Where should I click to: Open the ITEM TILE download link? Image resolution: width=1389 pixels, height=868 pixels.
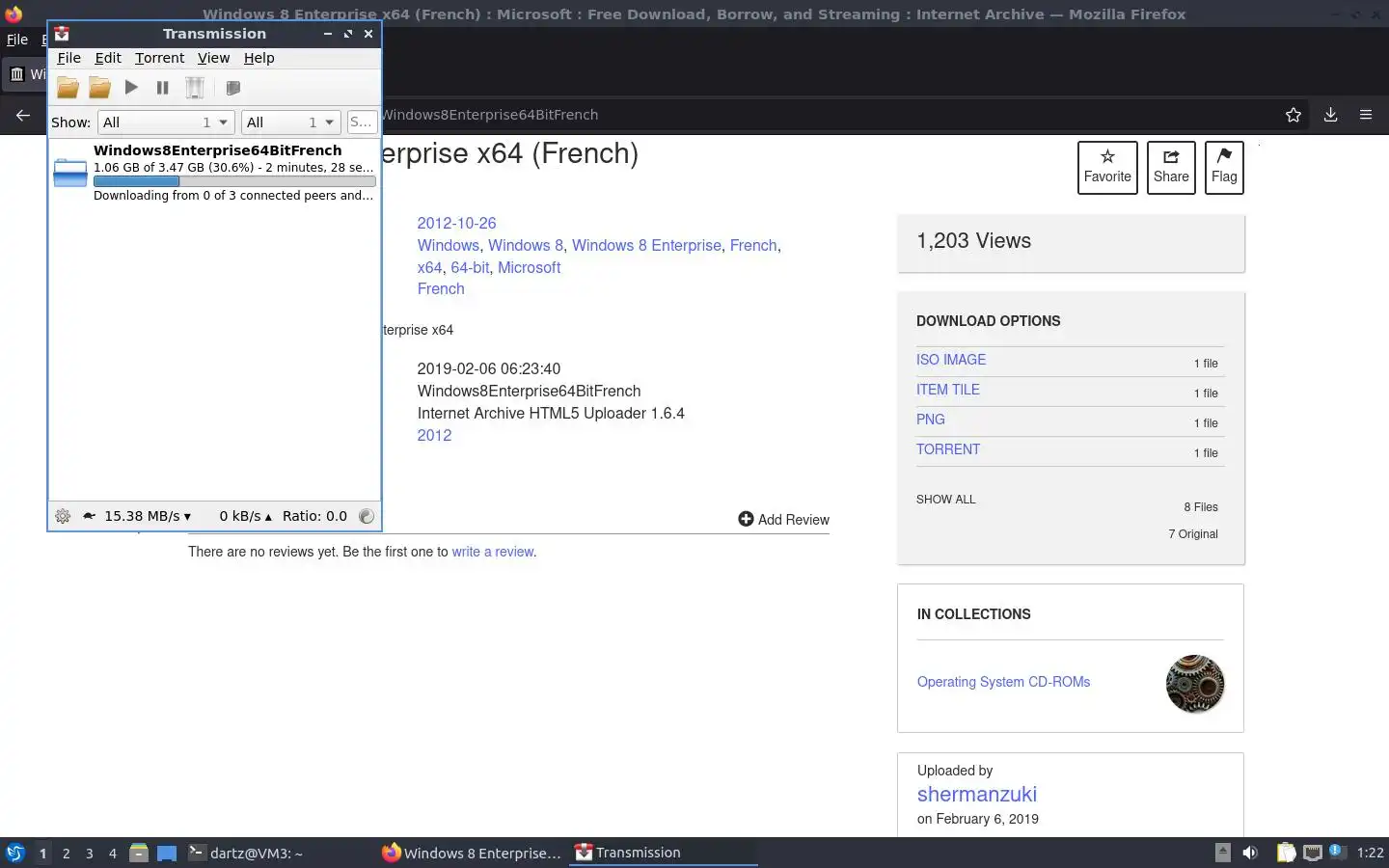click(x=948, y=390)
